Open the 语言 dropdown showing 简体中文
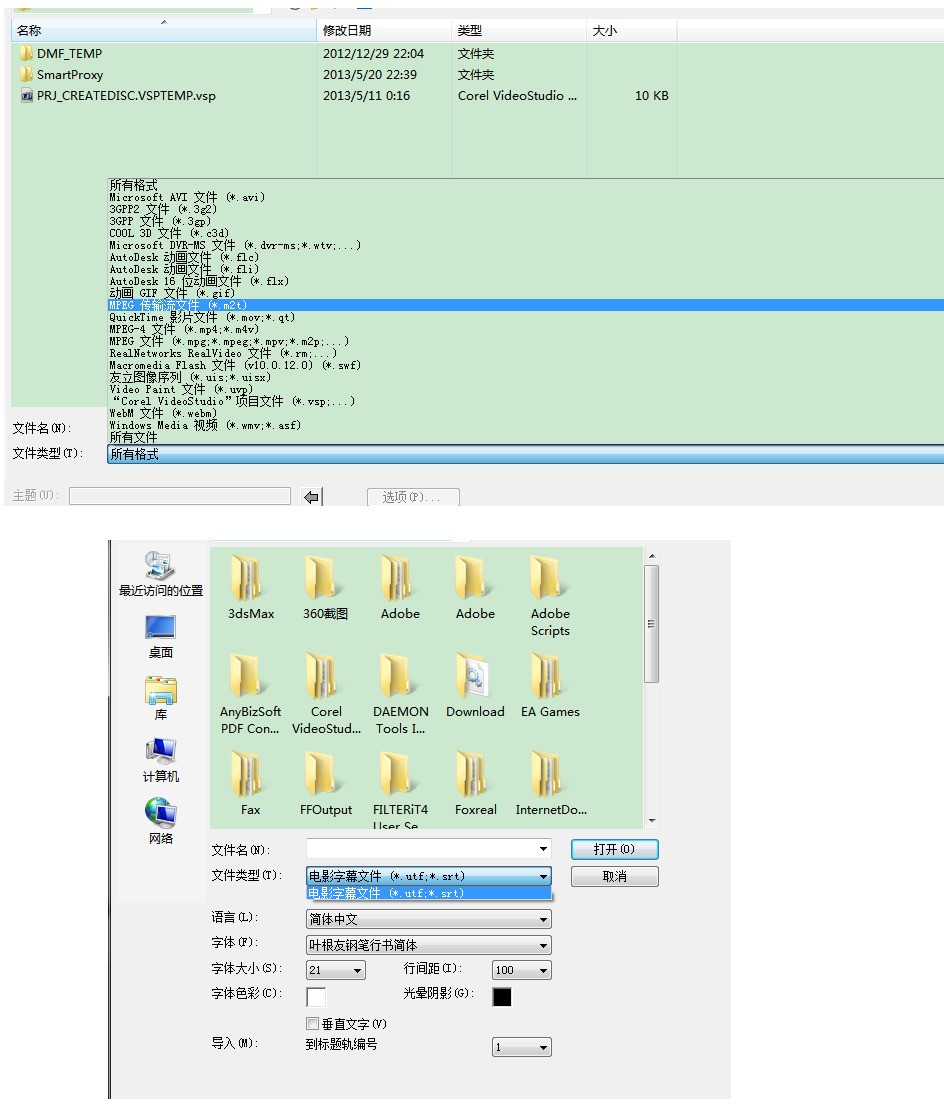944x1116 pixels. coord(429,919)
